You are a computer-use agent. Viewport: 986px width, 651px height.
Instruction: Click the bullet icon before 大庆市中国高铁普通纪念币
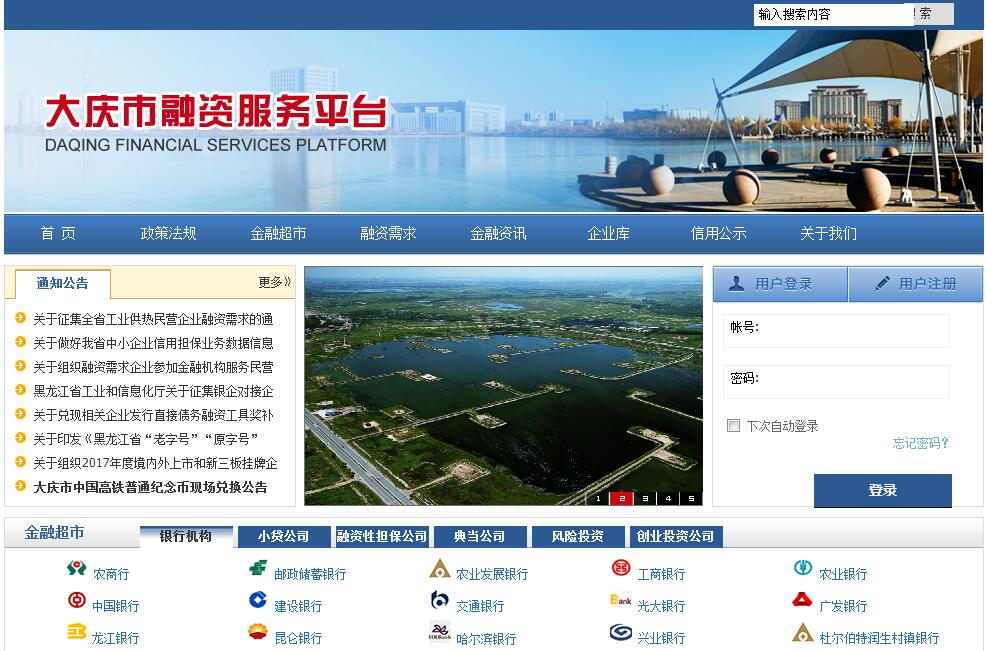(x=20, y=486)
